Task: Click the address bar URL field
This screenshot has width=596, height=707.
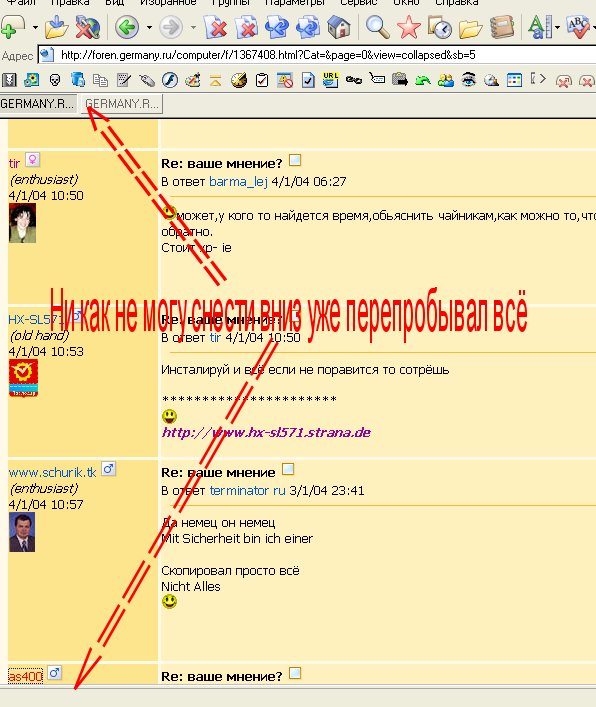Action: coord(316,55)
